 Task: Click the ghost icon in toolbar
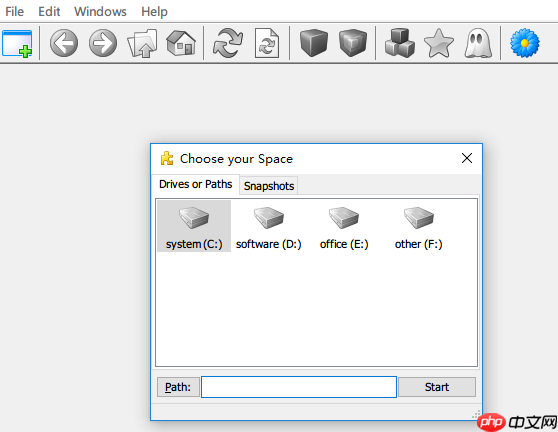(x=478, y=43)
